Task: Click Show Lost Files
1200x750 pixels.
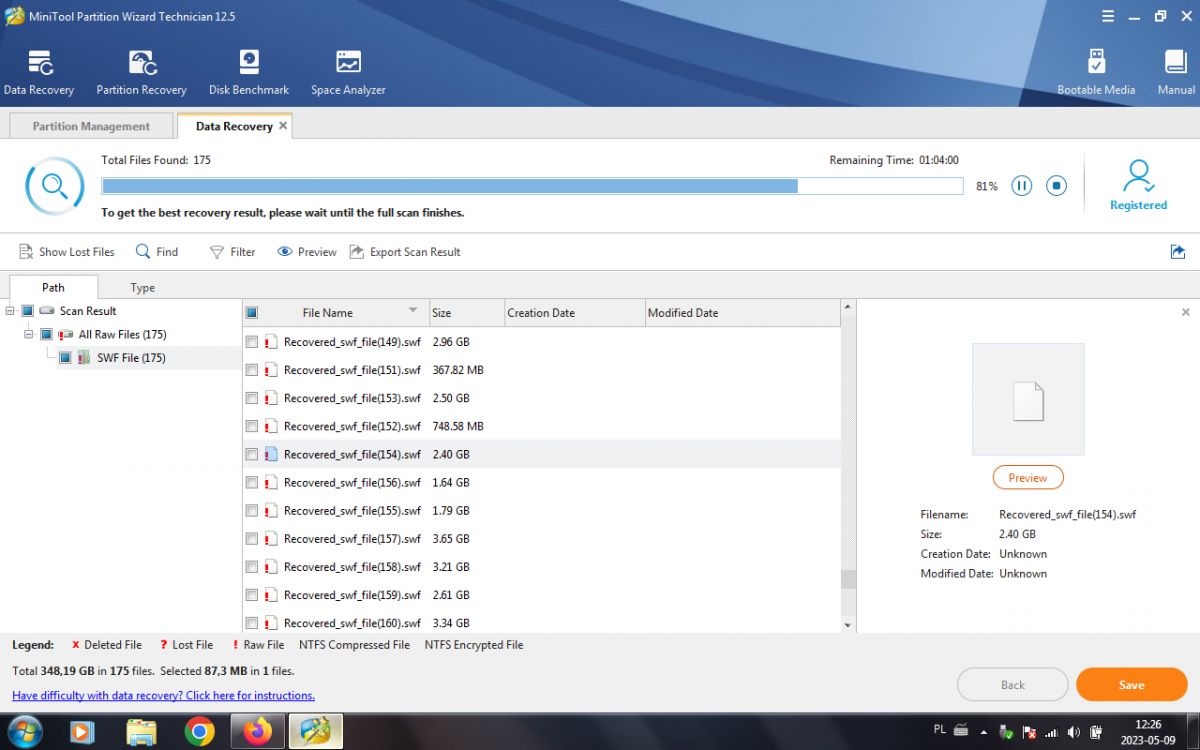Action: [x=67, y=252]
